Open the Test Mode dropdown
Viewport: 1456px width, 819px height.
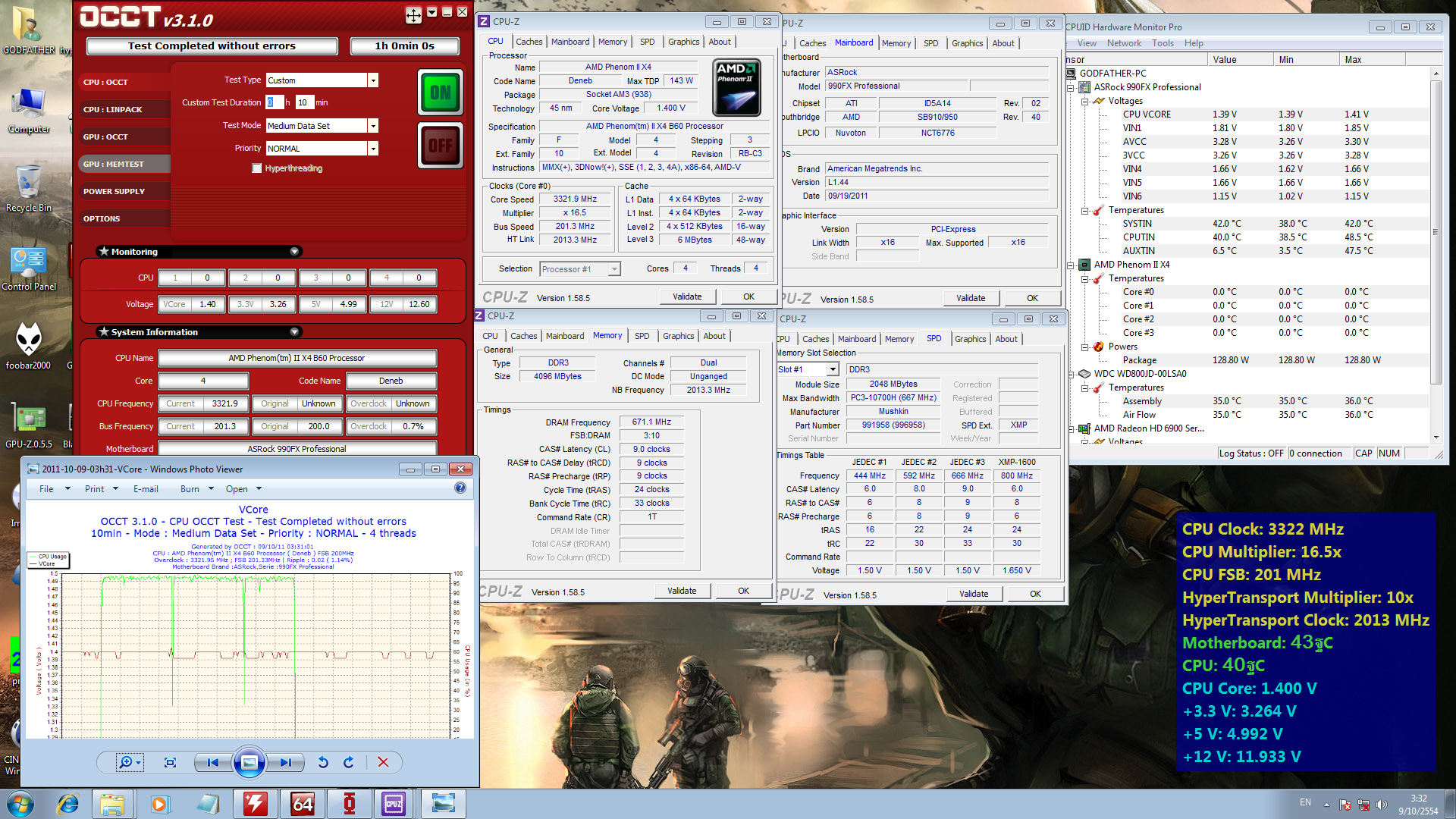click(x=372, y=126)
